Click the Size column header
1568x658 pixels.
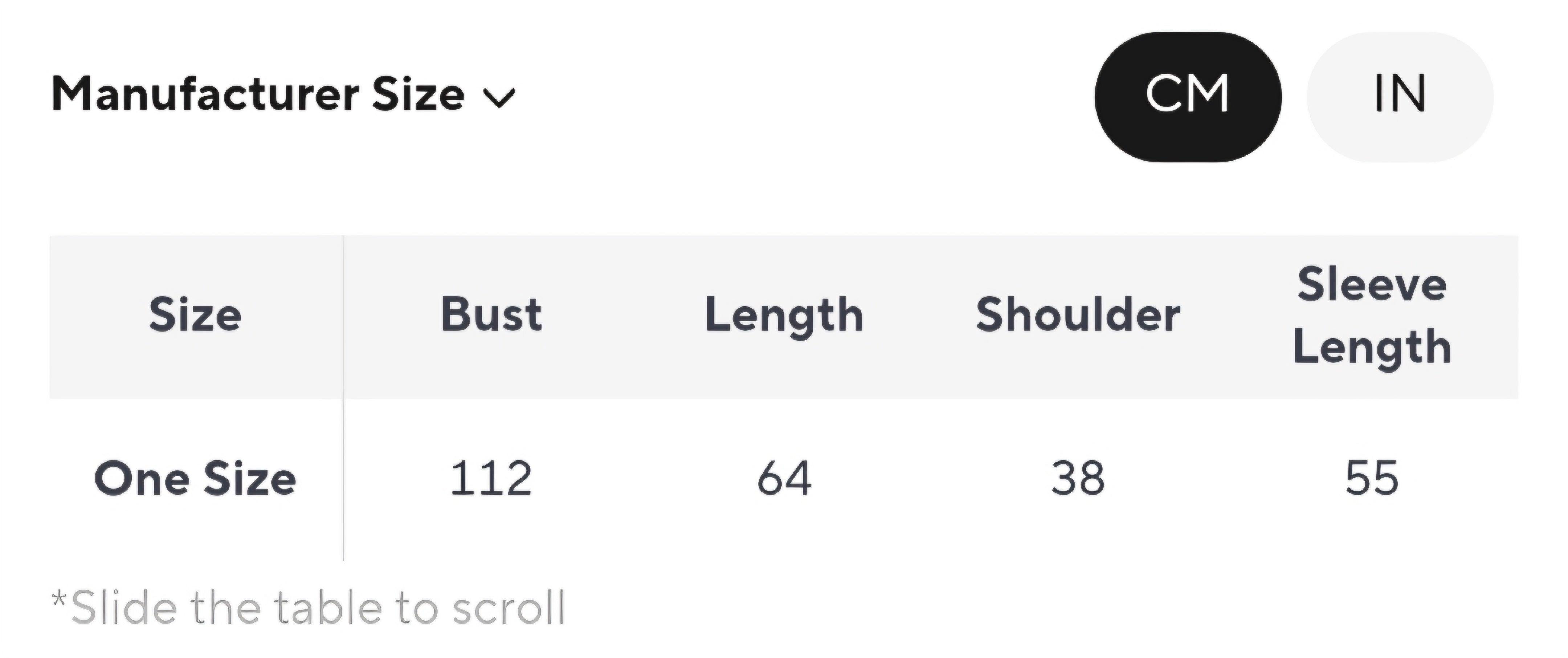195,316
